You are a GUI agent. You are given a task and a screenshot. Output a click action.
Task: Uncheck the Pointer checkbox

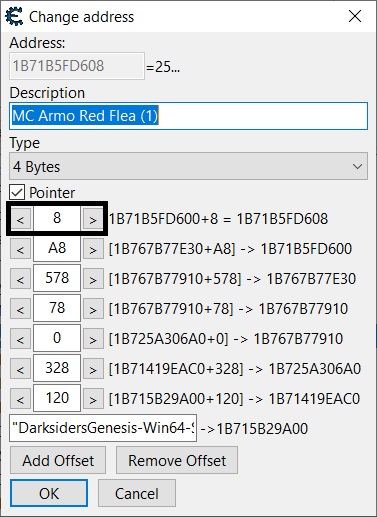pyautogui.click(x=17, y=193)
